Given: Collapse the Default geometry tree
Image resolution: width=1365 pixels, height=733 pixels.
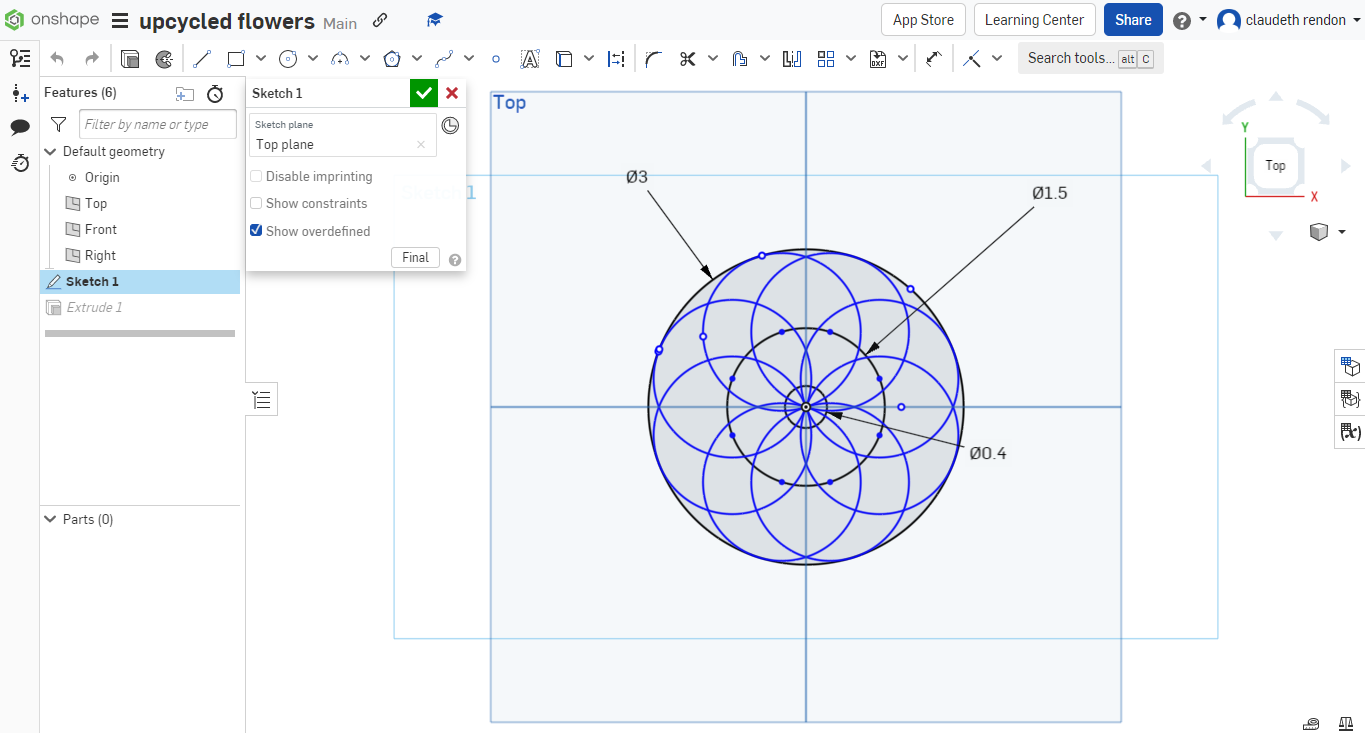Looking at the screenshot, I should click(50, 151).
